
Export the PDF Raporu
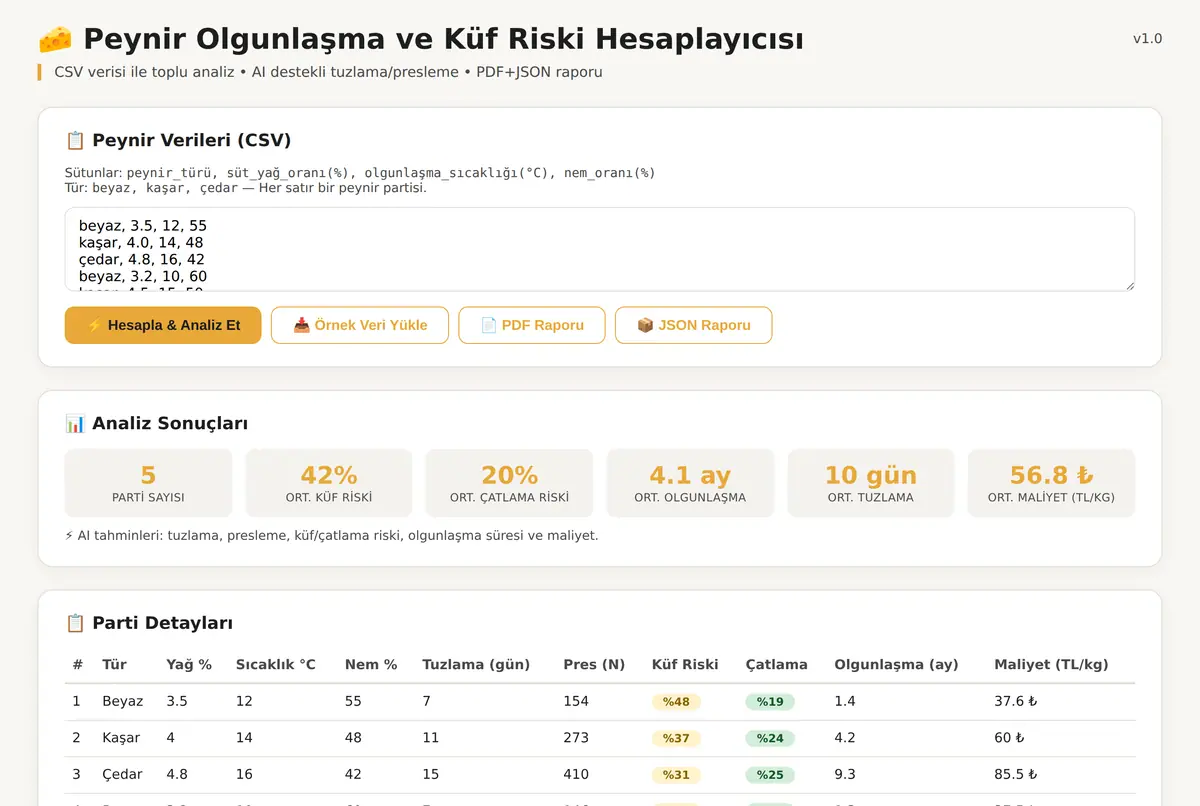(532, 325)
